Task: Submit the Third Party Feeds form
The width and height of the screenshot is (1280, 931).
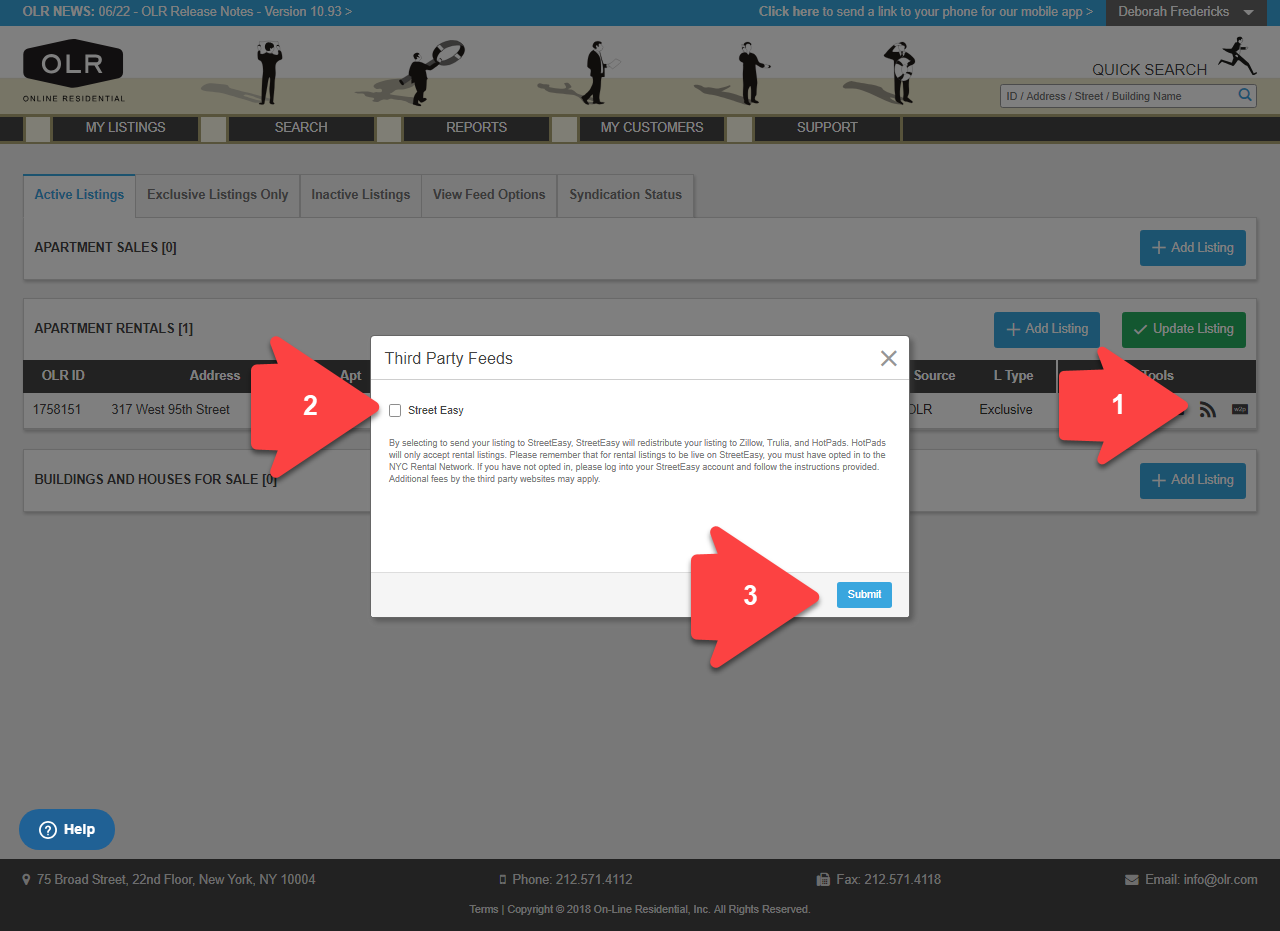Action: (864, 594)
